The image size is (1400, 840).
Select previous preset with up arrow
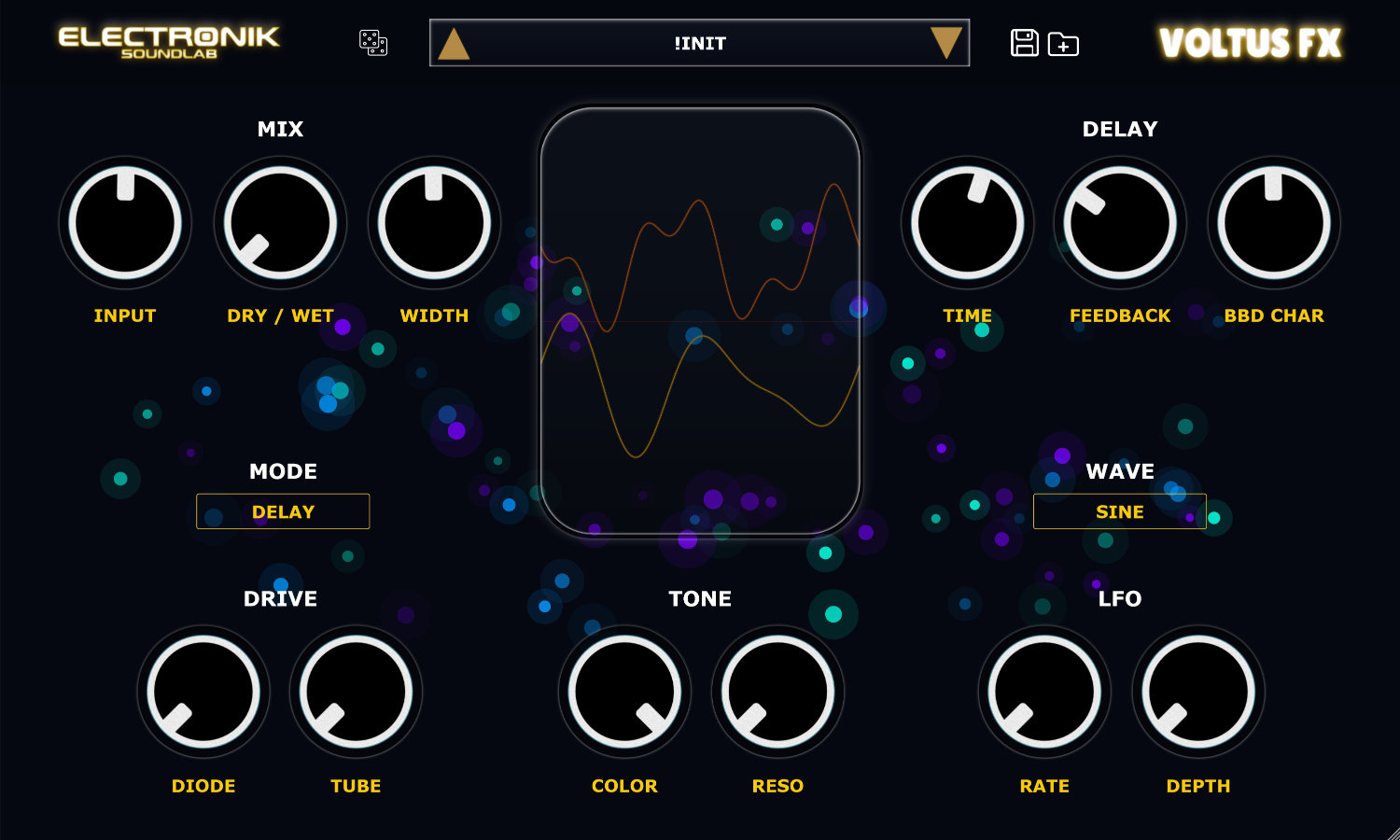454,44
